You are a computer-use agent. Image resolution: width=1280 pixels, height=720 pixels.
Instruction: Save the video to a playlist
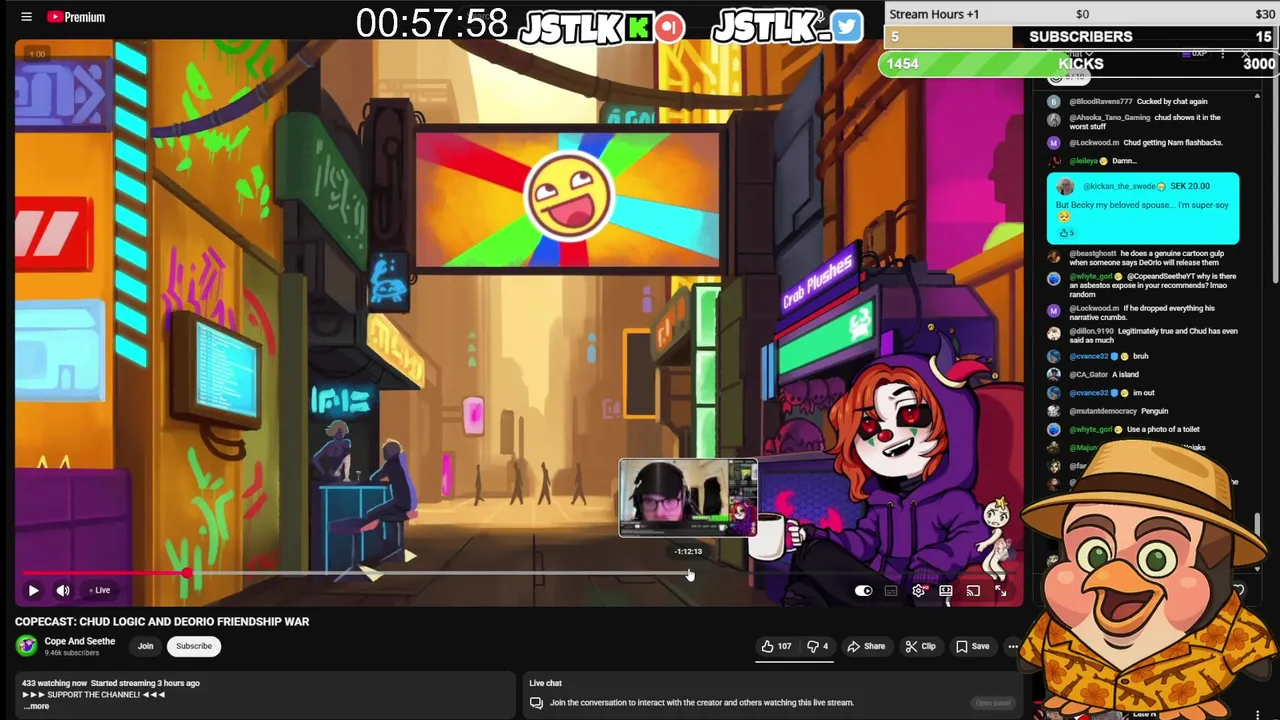[x=973, y=646]
